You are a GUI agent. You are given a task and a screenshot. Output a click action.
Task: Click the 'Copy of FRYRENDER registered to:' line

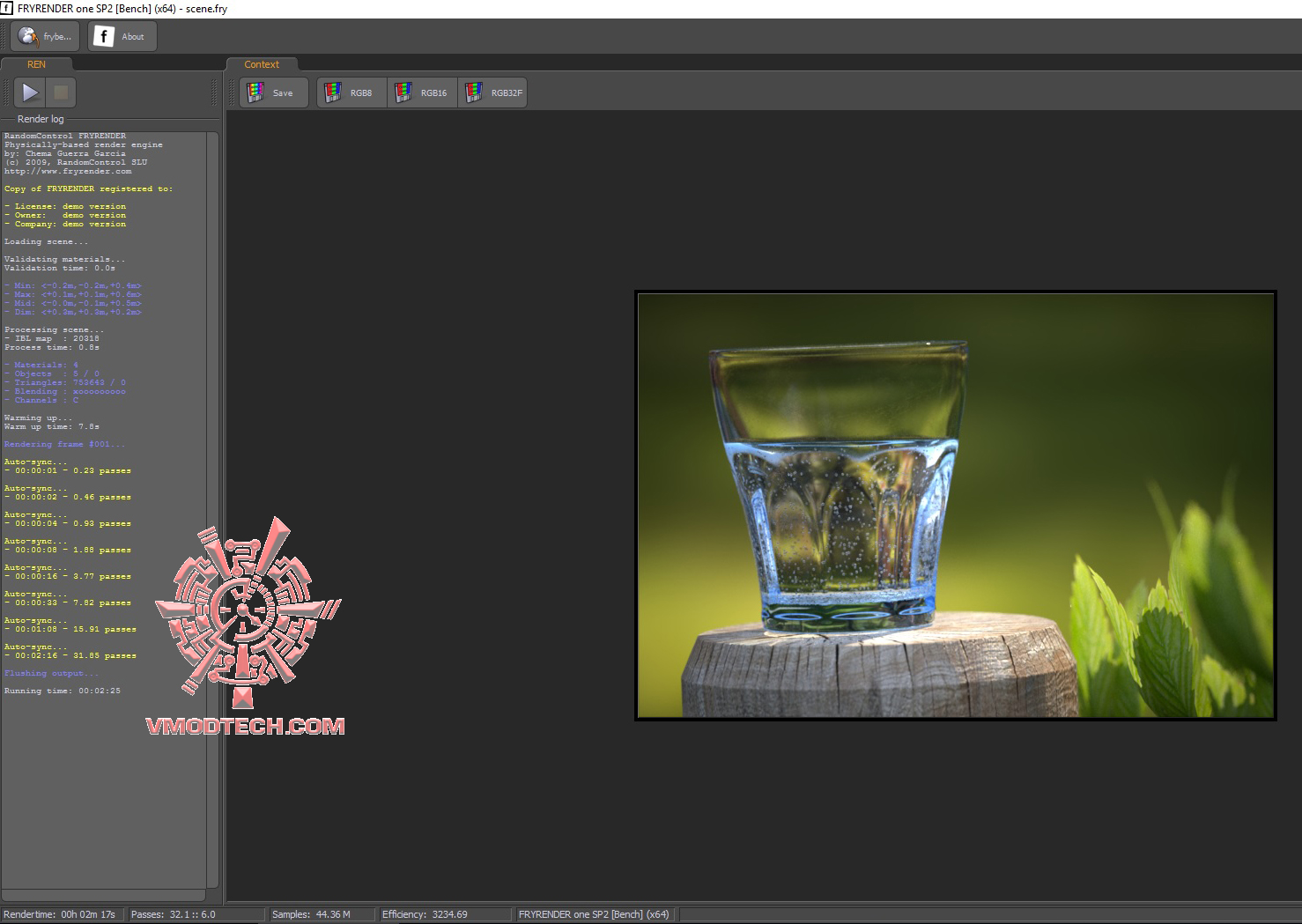88,188
